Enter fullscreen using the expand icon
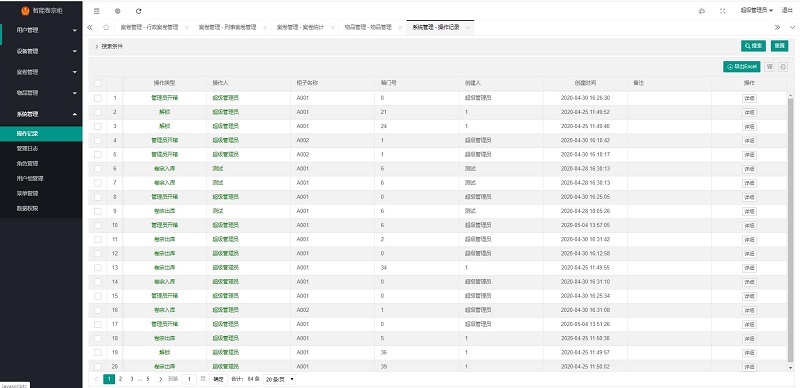800x388 pixels. pos(722,11)
